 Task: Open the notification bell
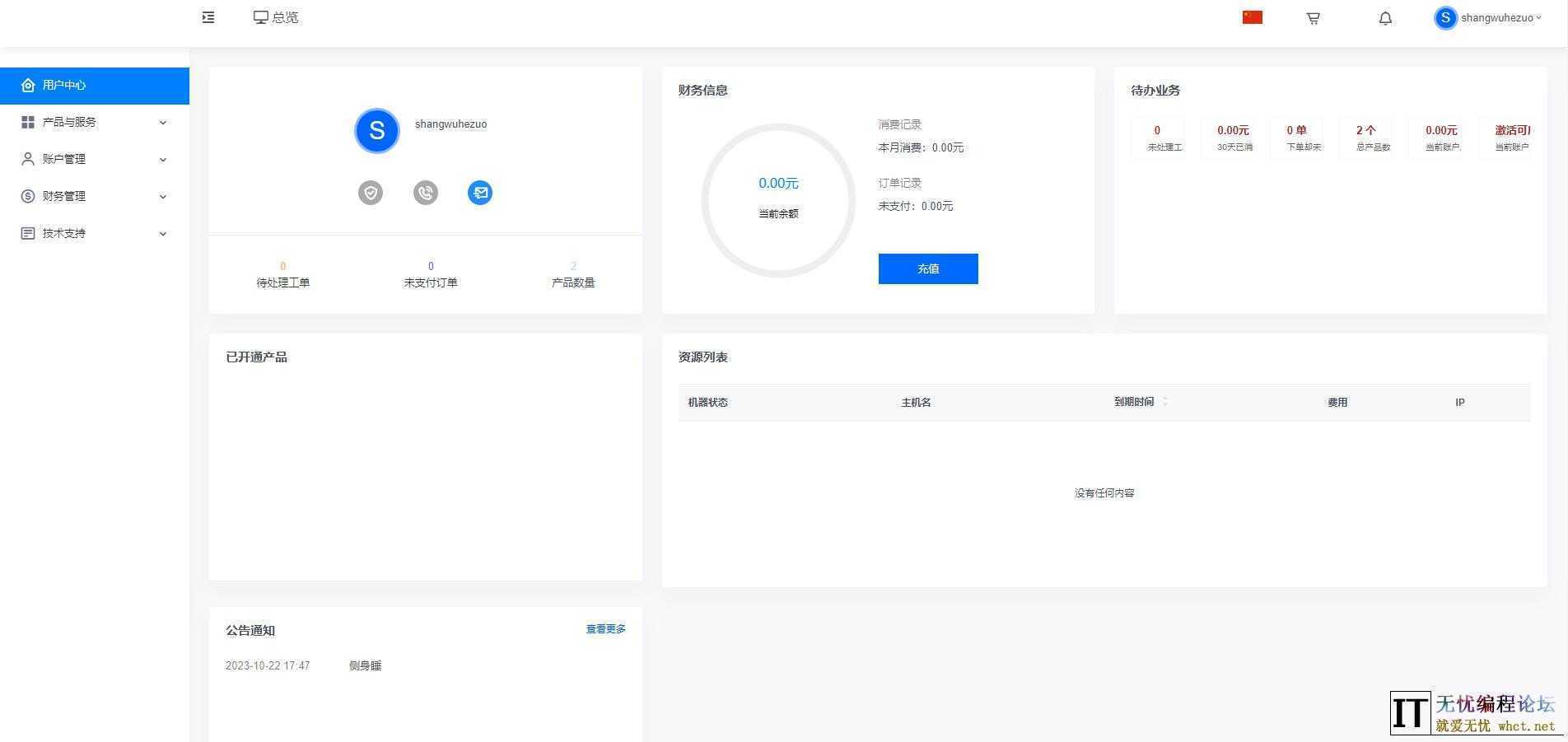[1385, 18]
